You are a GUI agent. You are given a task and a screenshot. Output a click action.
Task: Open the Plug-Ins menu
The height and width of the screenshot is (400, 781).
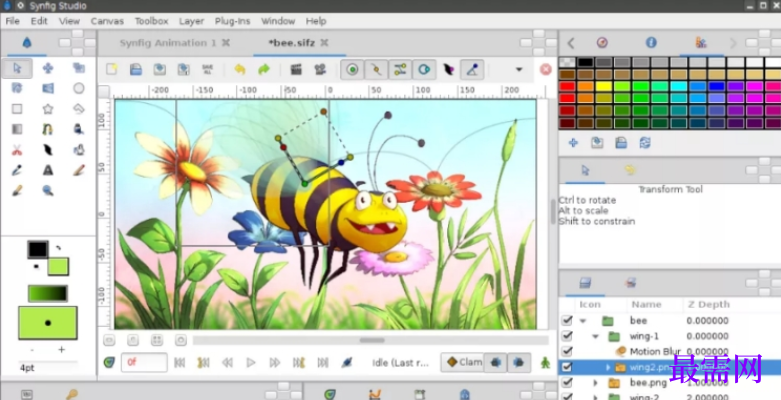233,21
